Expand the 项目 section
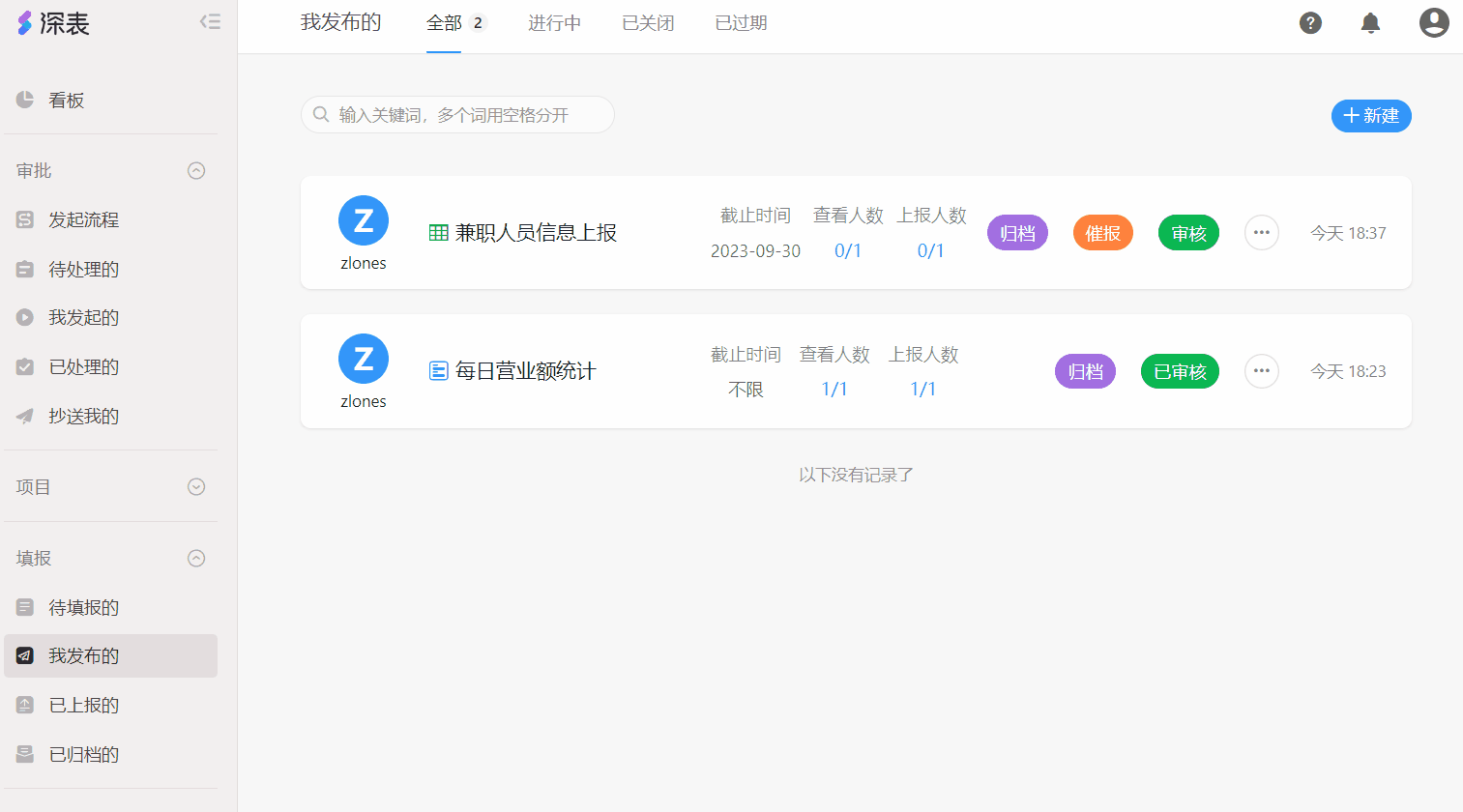Viewport: 1463px width, 812px height. click(196, 487)
